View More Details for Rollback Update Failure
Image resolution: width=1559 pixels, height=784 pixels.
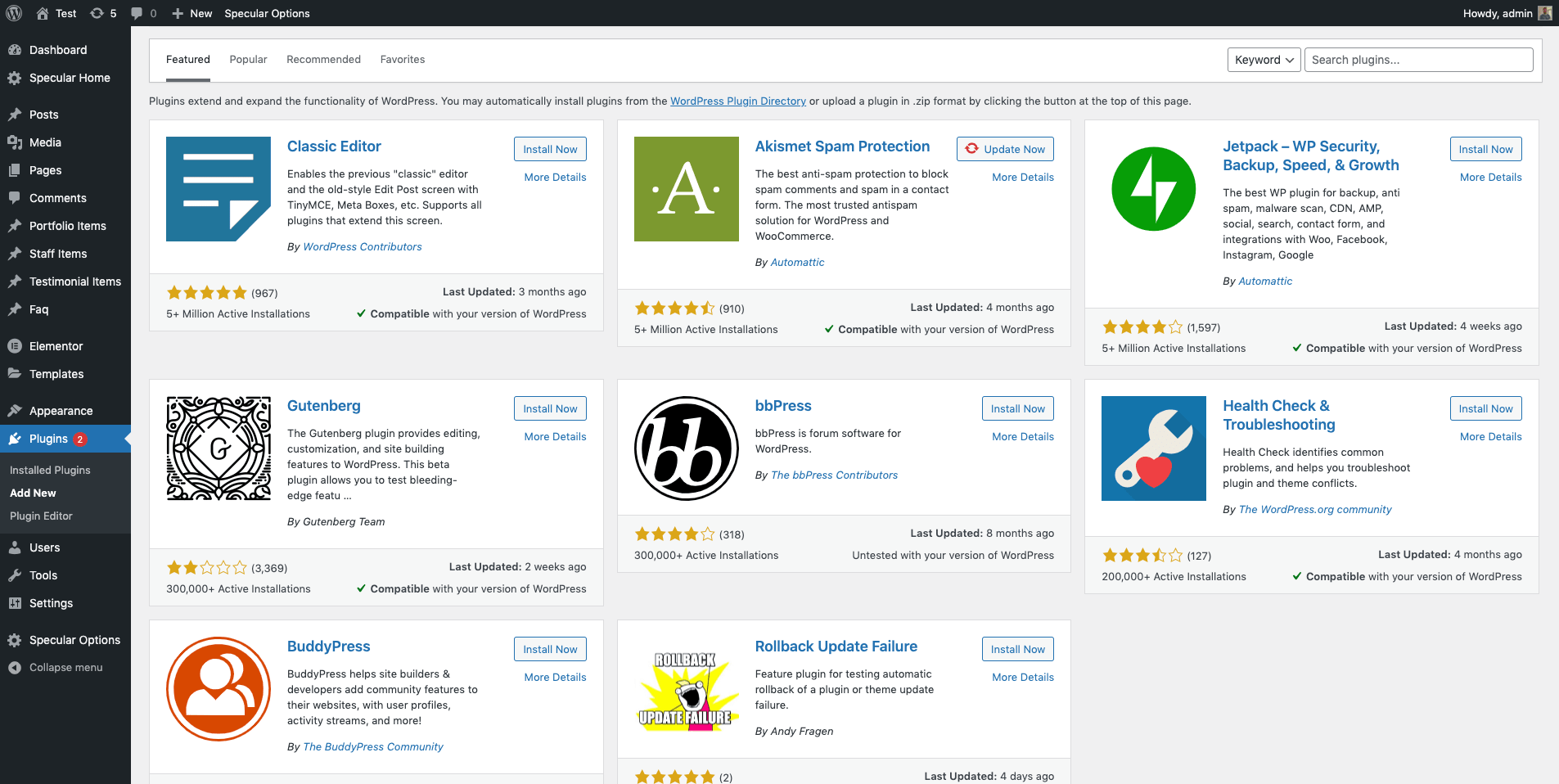(x=1023, y=677)
